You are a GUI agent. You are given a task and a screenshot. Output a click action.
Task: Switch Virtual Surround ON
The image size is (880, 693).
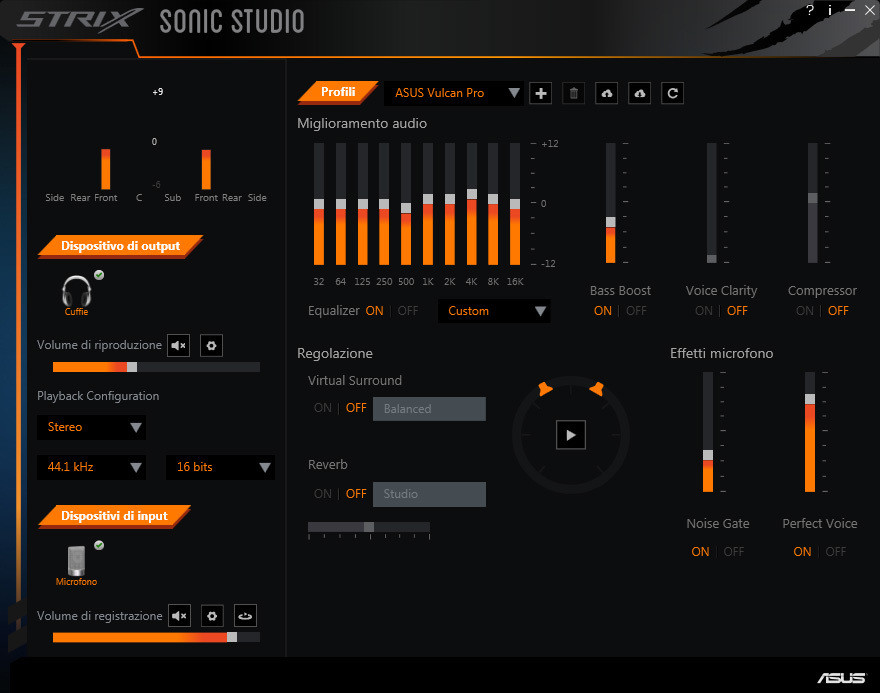323,408
